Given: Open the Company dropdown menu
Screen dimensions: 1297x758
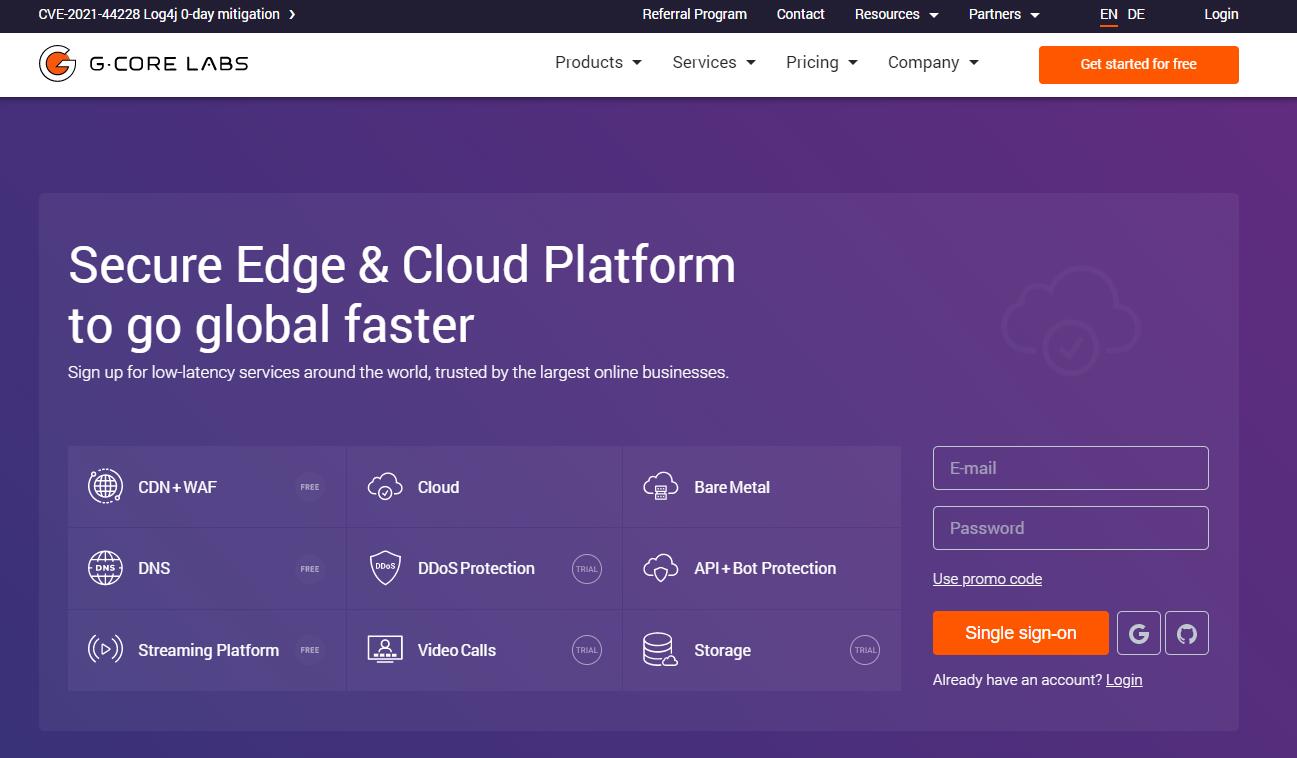Looking at the screenshot, I should point(933,62).
